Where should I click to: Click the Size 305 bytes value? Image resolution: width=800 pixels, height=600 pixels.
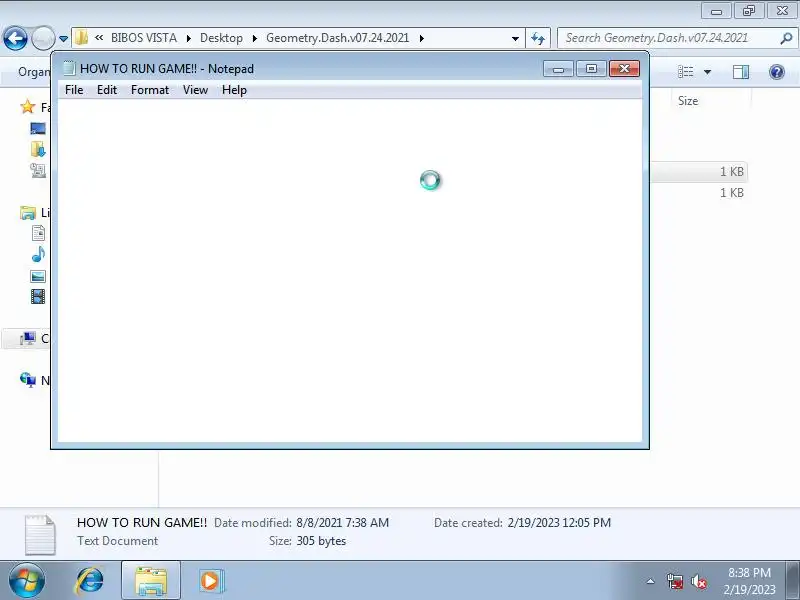click(321, 541)
